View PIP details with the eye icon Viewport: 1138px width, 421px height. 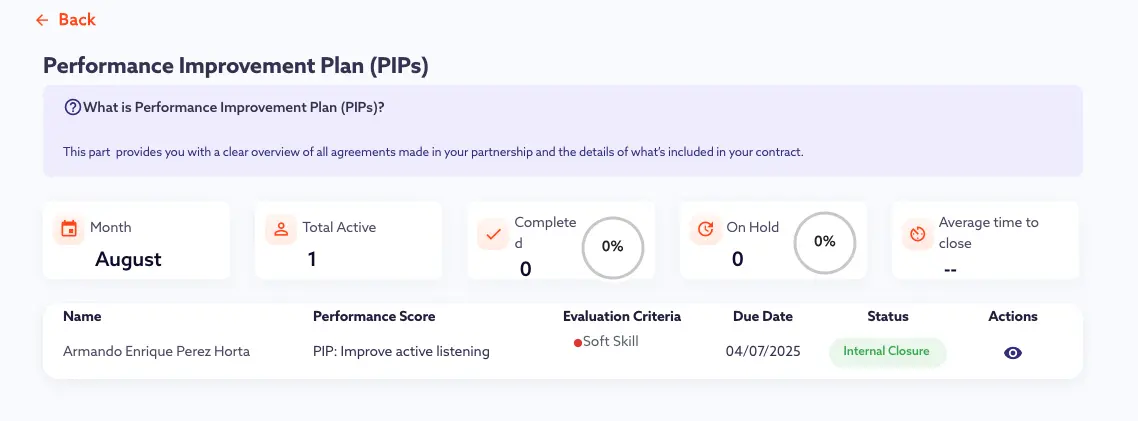coord(1013,353)
